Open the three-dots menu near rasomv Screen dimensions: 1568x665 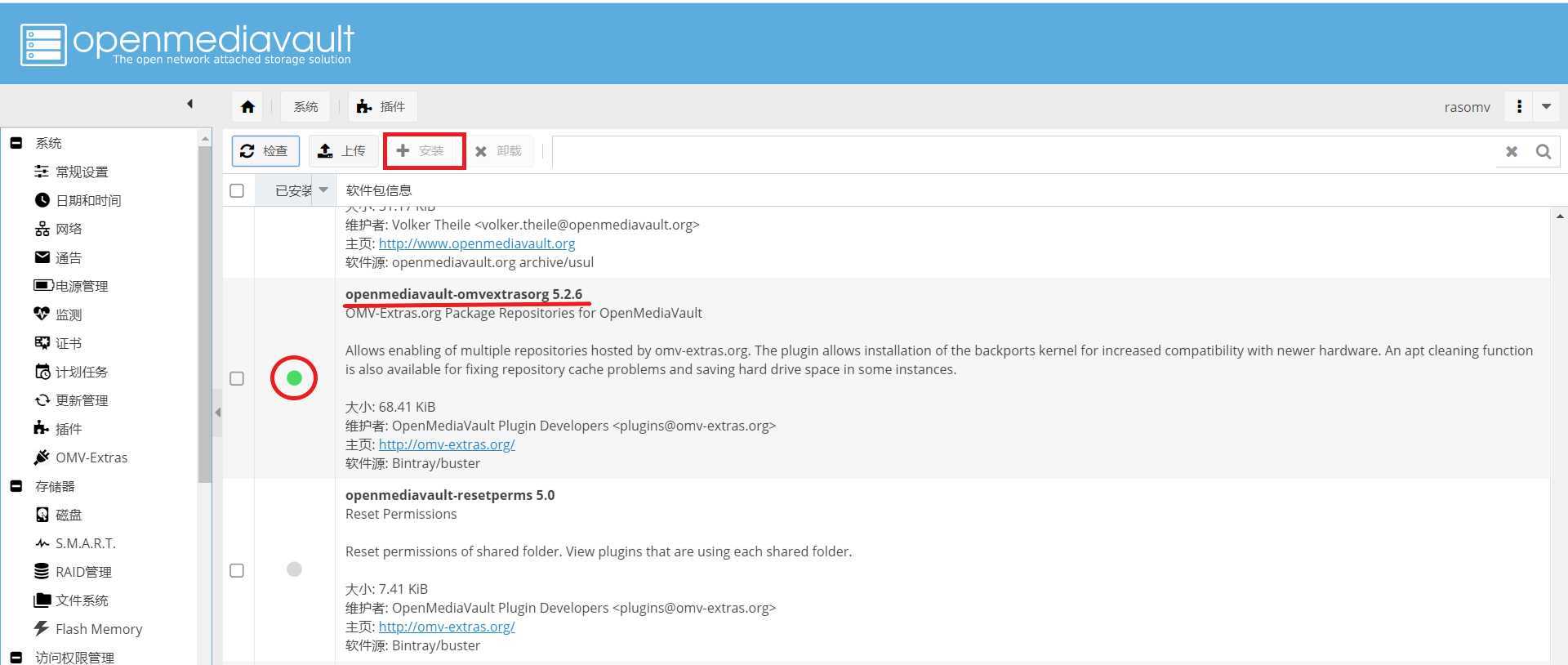[1519, 106]
